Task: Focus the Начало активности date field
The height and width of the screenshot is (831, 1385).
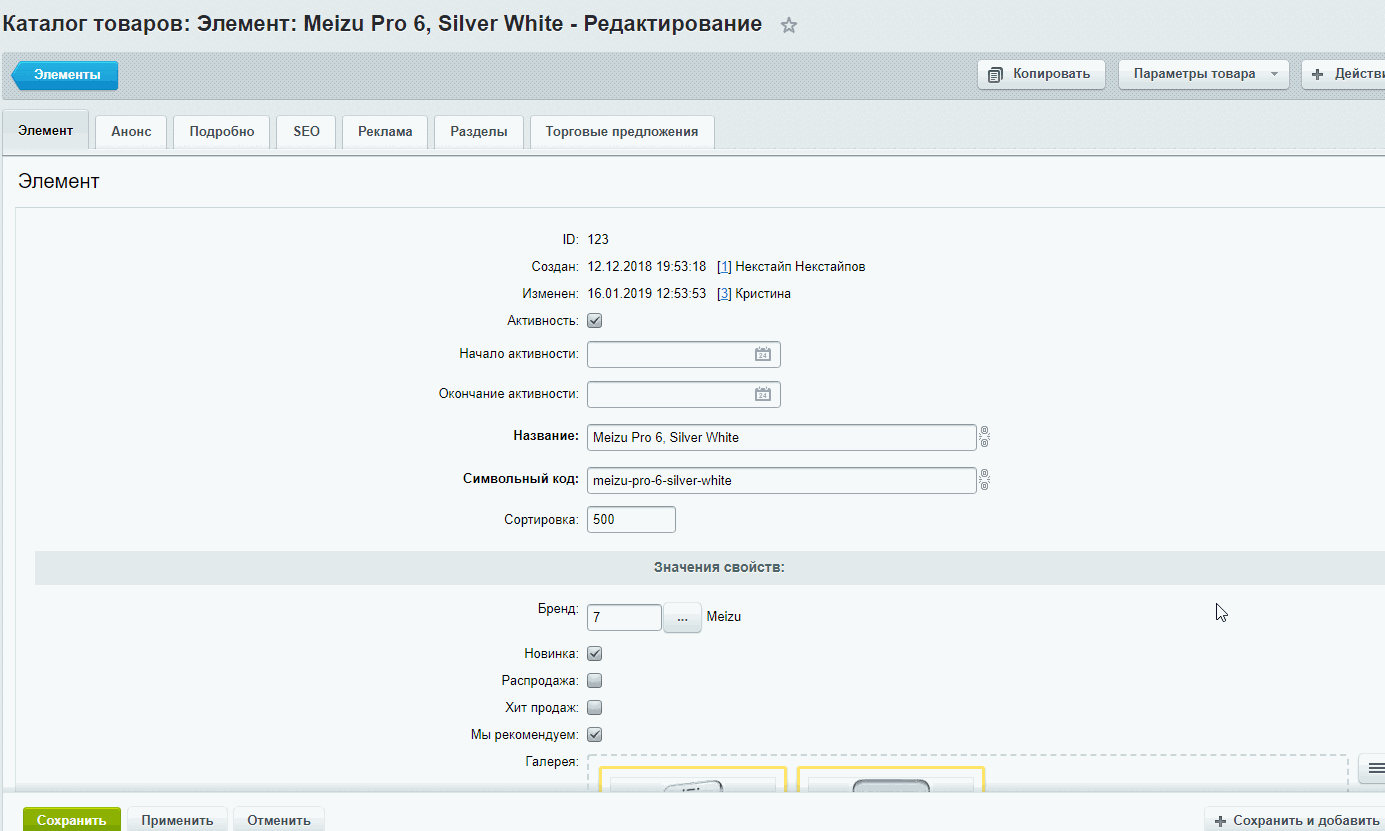Action: (683, 355)
